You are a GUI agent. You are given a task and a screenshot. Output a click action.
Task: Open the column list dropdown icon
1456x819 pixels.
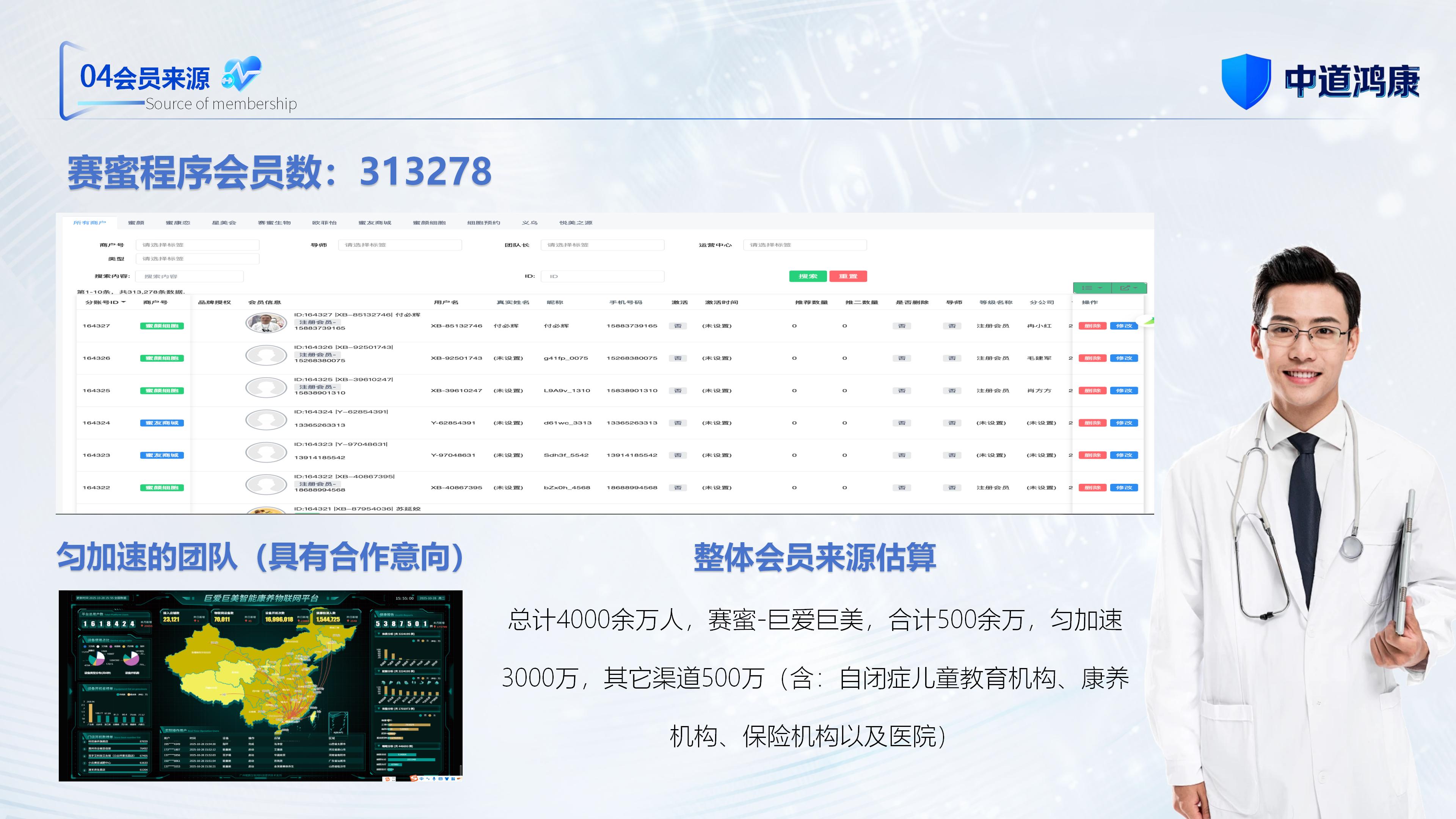pos(1092,288)
